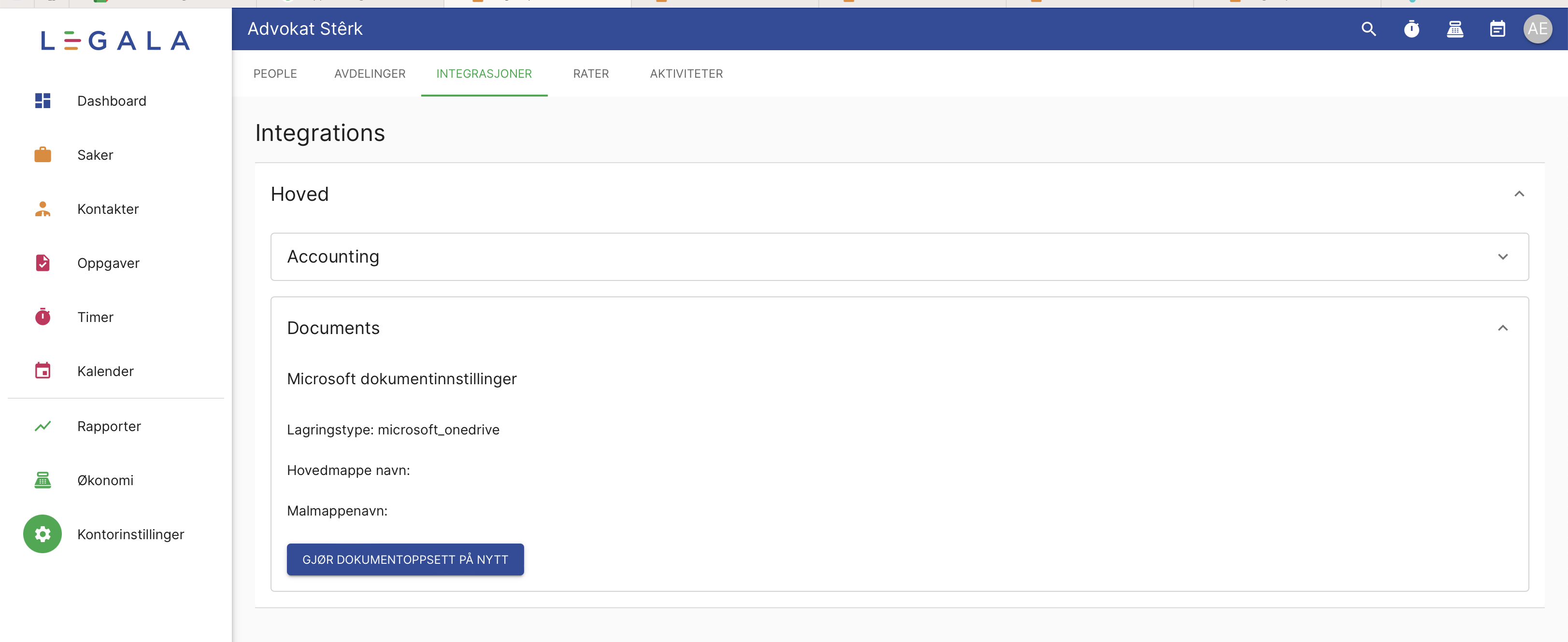This screenshot has width=1568, height=642.
Task: Click the Legala logo
Action: tap(115, 41)
